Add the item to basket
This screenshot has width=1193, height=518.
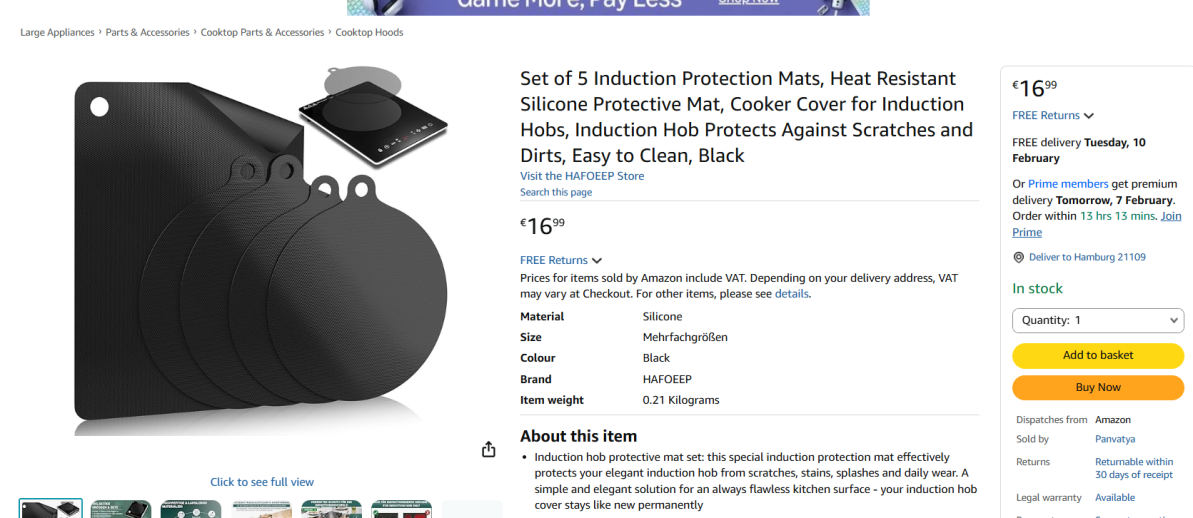point(1098,355)
